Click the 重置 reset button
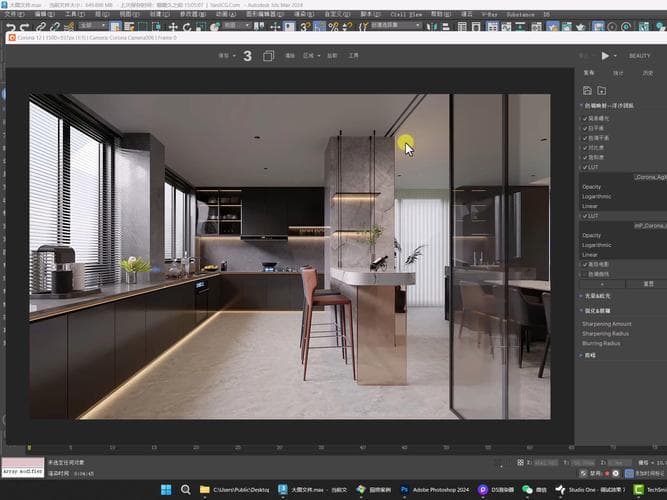Screen dimensions: 667x500 coord(648,284)
